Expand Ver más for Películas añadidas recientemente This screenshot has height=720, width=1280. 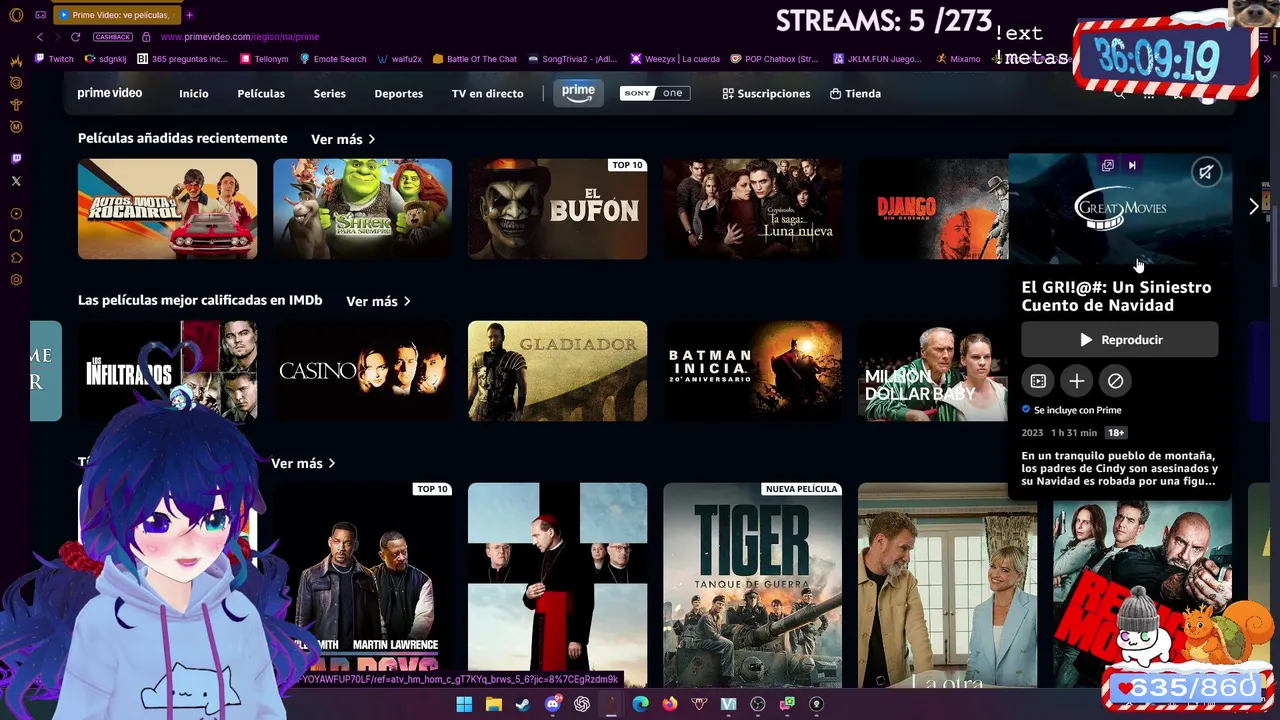point(343,139)
